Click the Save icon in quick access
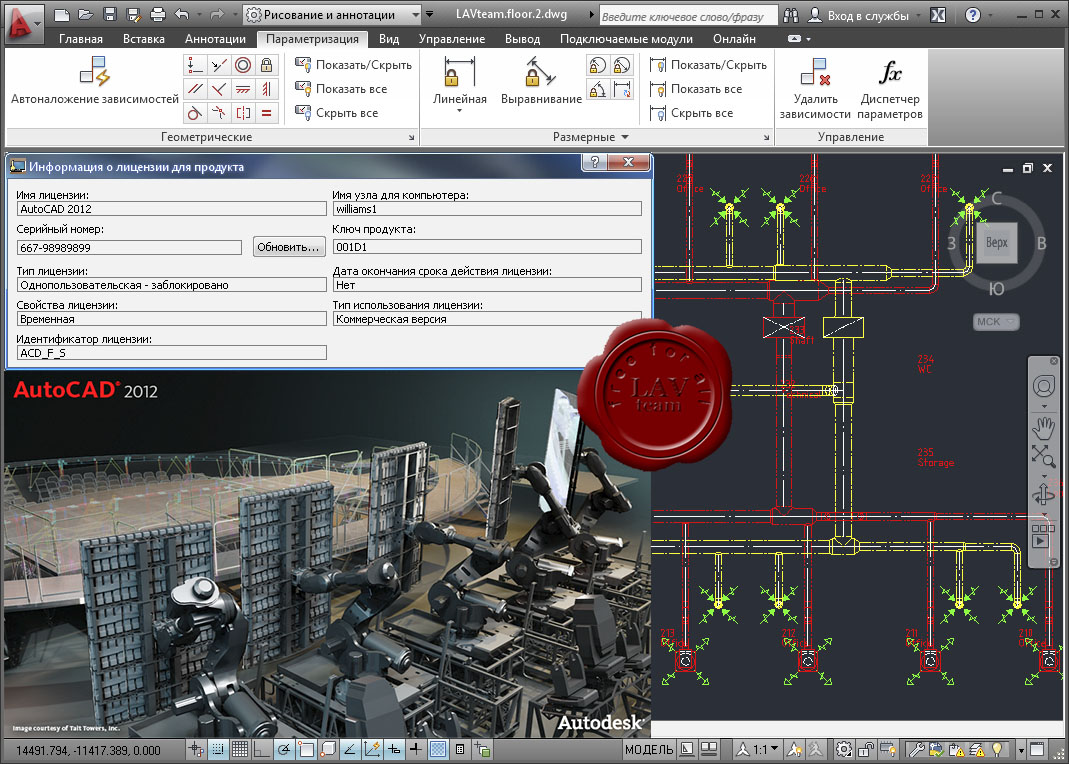 pos(110,14)
